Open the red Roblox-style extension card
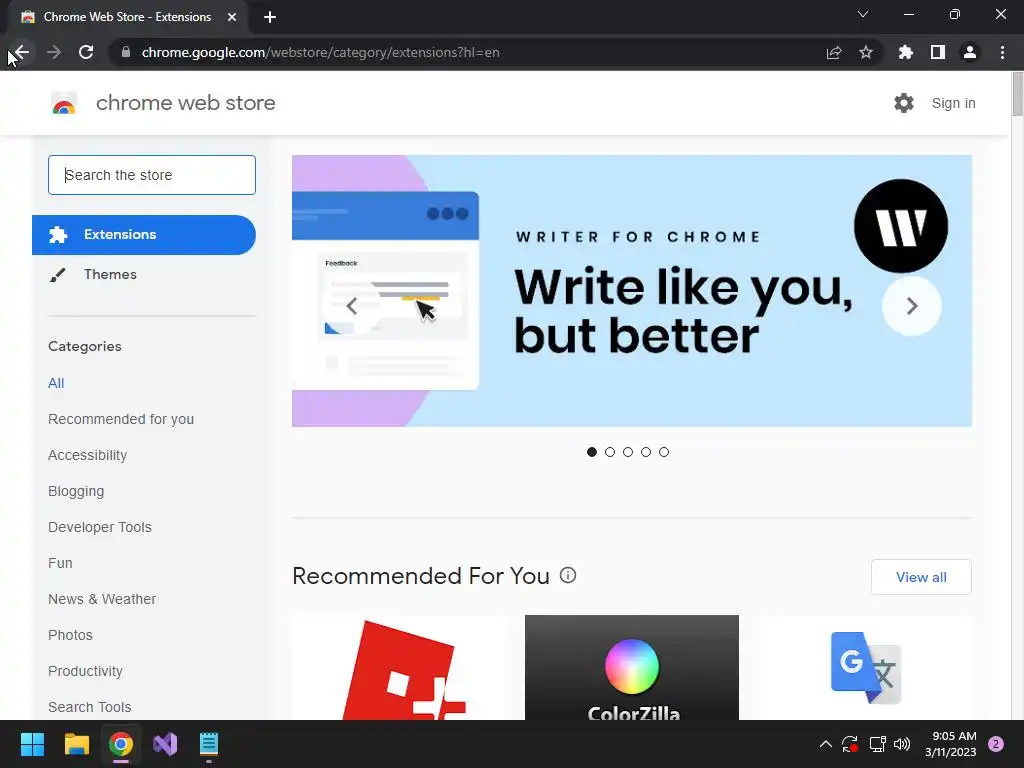Image resolution: width=1024 pixels, height=768 pixels. [x=399, y=667]
